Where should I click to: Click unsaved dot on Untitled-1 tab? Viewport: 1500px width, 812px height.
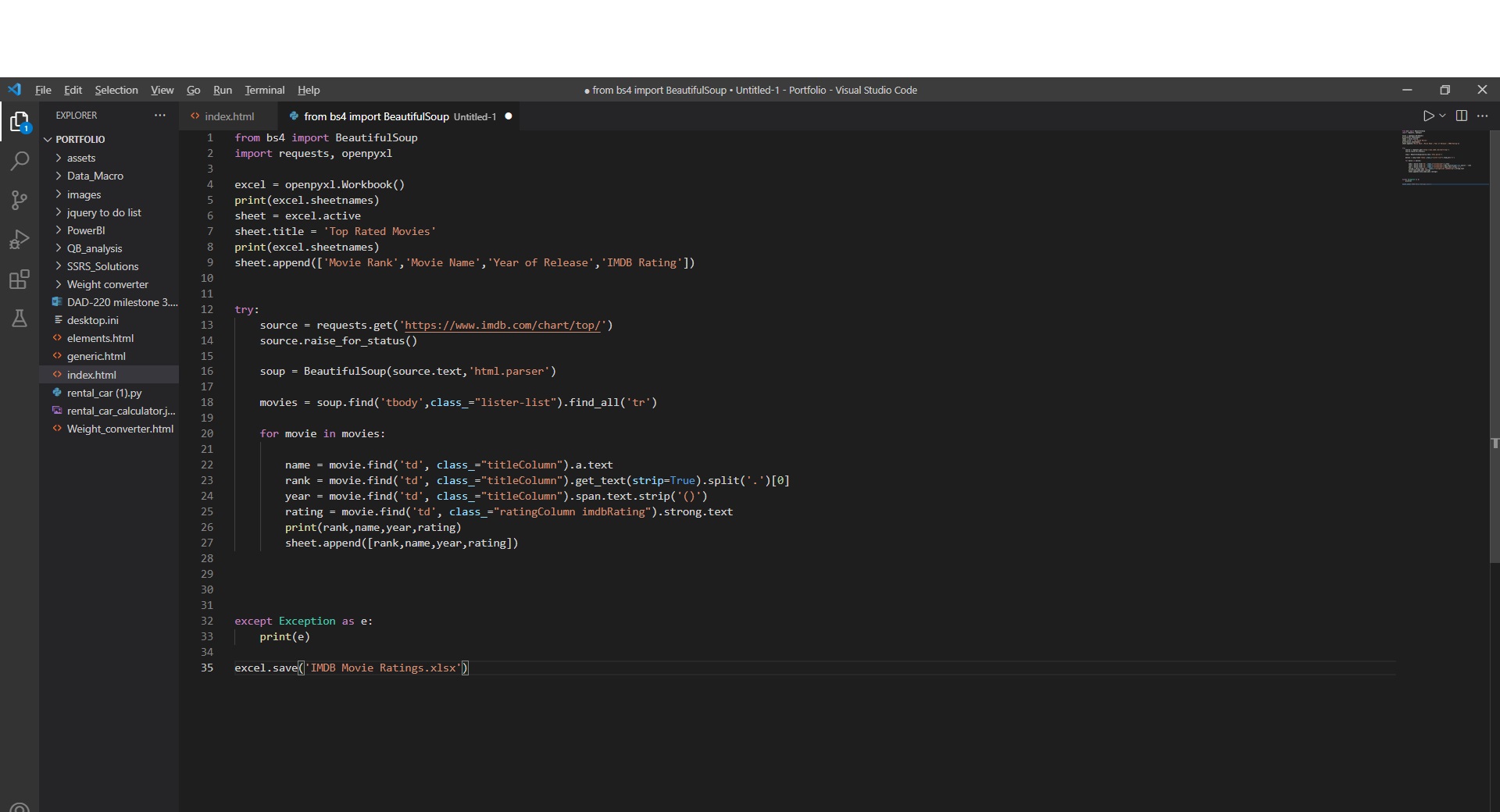click(509, 116)
